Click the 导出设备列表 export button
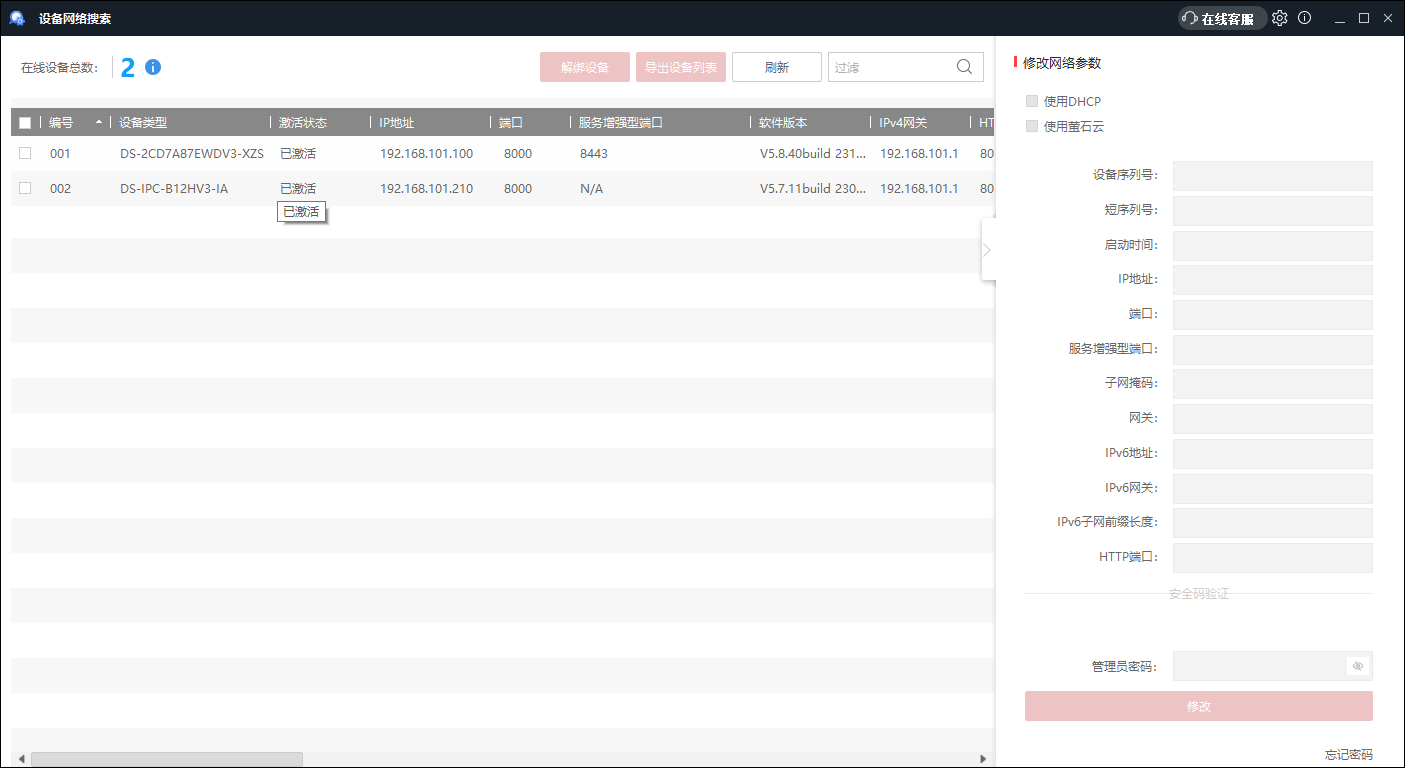This screenshot has height=768, width=1405. pyautogui.click(x=680, y=67)
